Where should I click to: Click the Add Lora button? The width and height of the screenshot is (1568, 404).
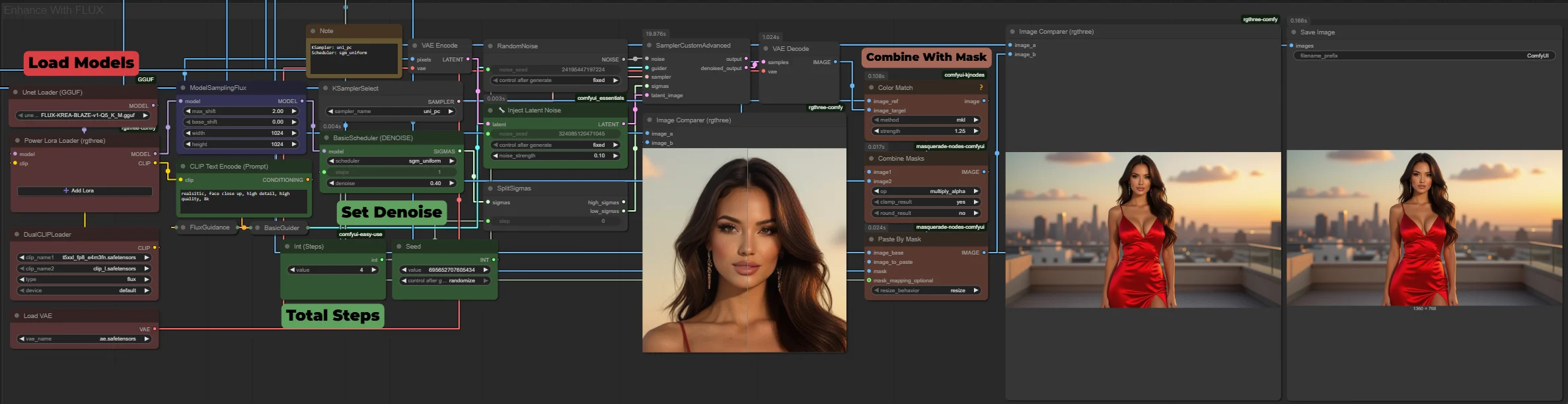point(85,191)
